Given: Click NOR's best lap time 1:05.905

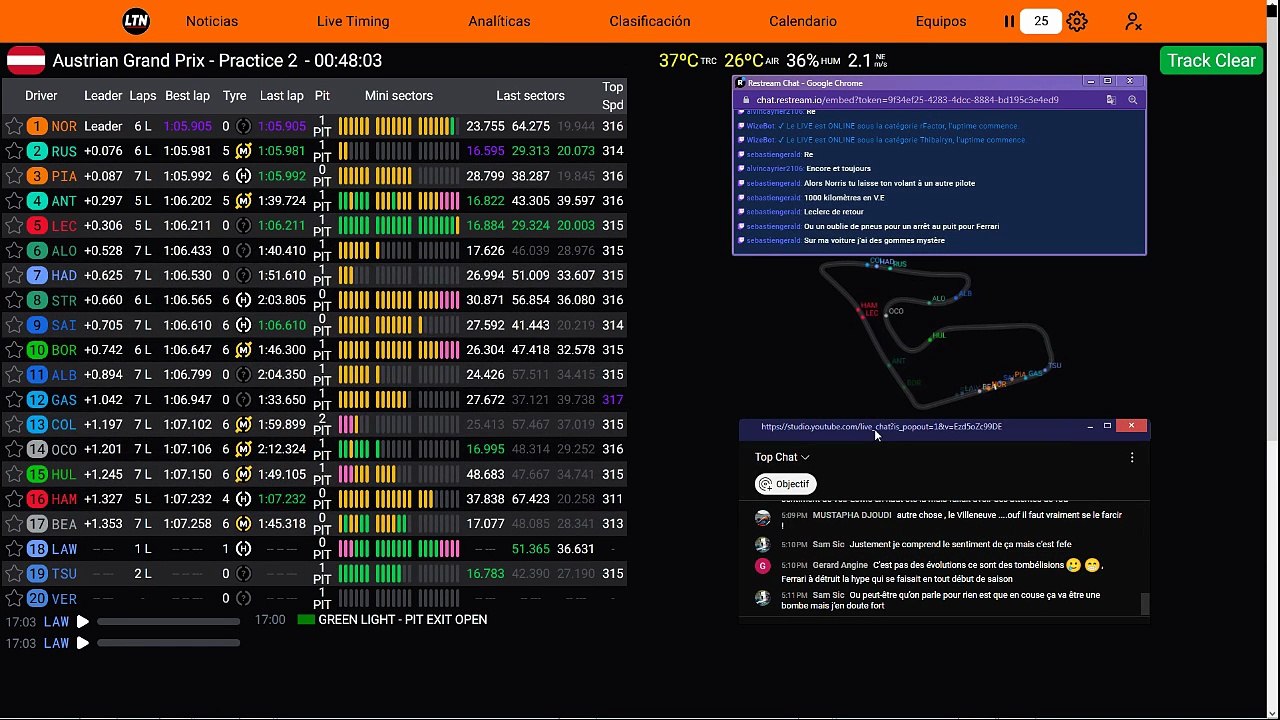Looking at the screenshot, I should click(x=188, y=126).
